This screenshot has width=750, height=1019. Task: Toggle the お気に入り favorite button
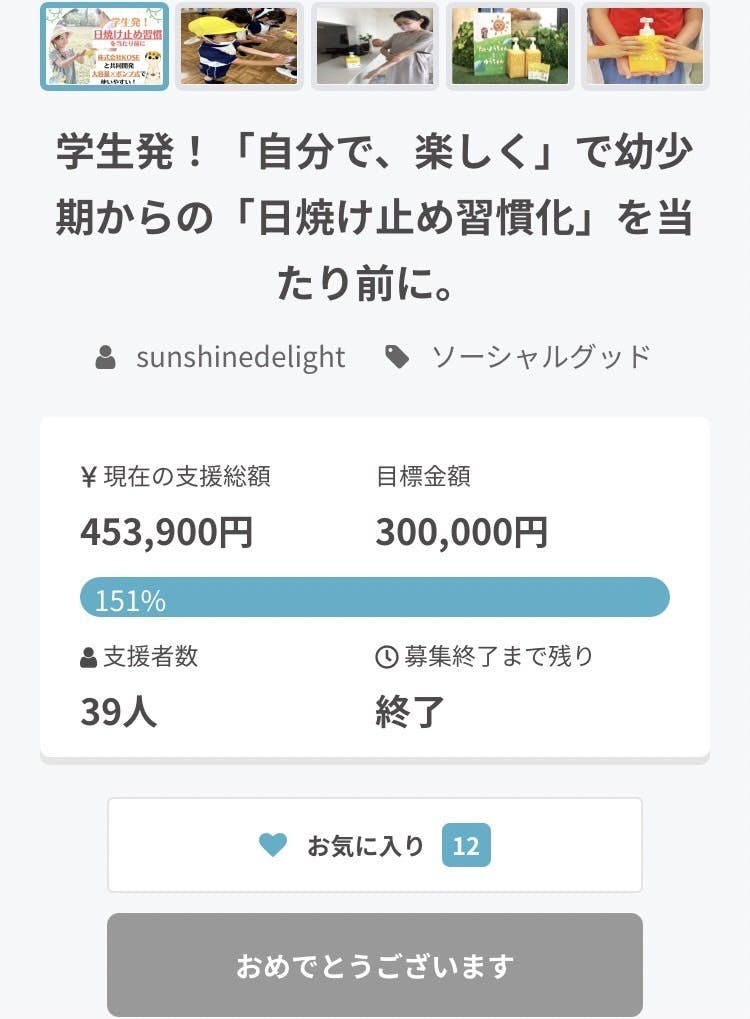[375, 845]
